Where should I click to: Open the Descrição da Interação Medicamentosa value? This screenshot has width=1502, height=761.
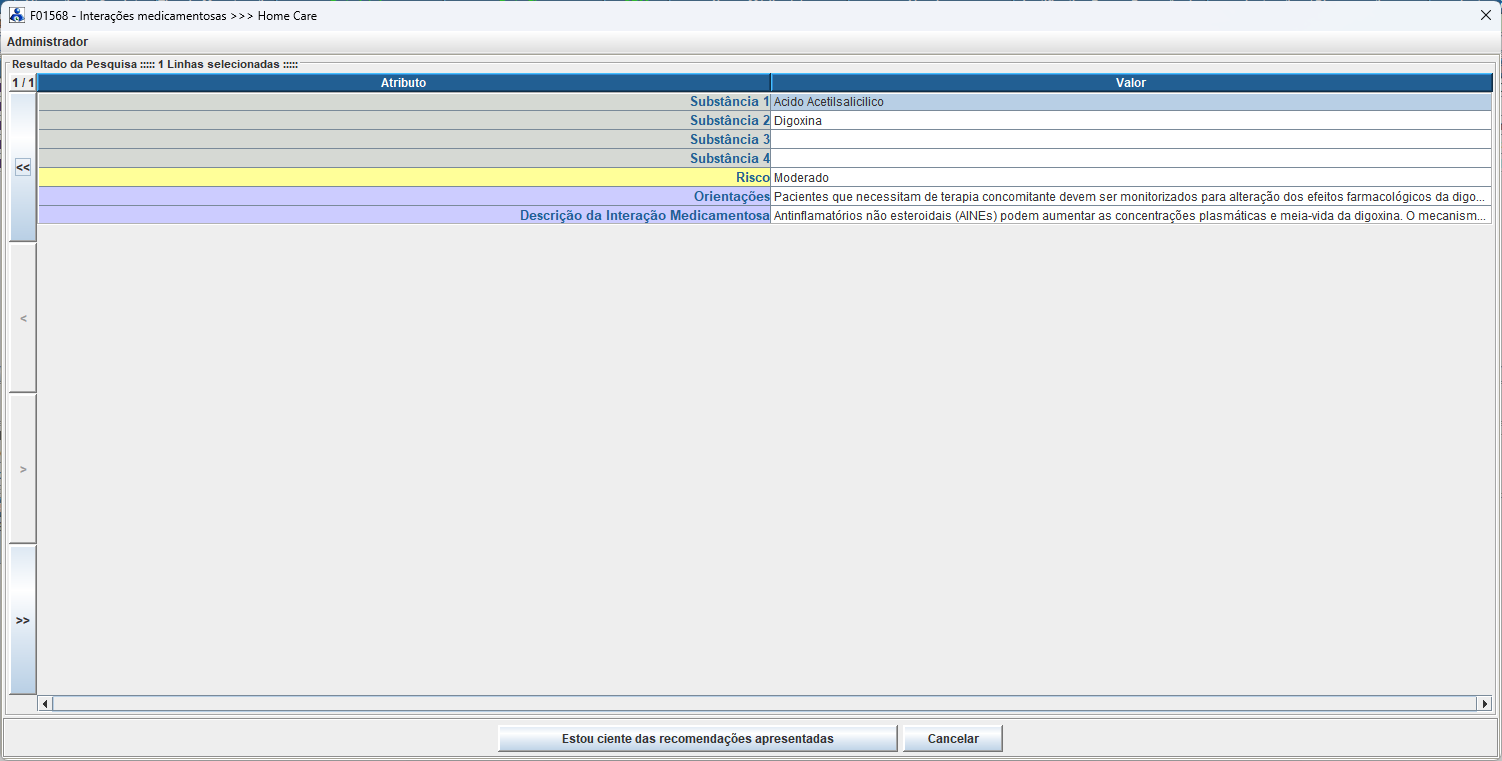pyautogui.click(x=1131, y=216)
